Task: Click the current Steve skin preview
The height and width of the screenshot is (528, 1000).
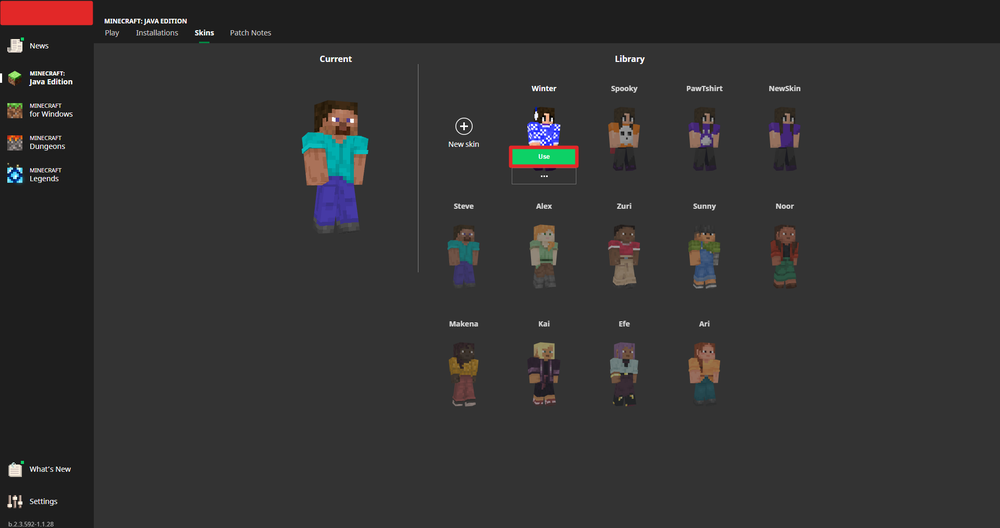Action: tap(335, 165)
